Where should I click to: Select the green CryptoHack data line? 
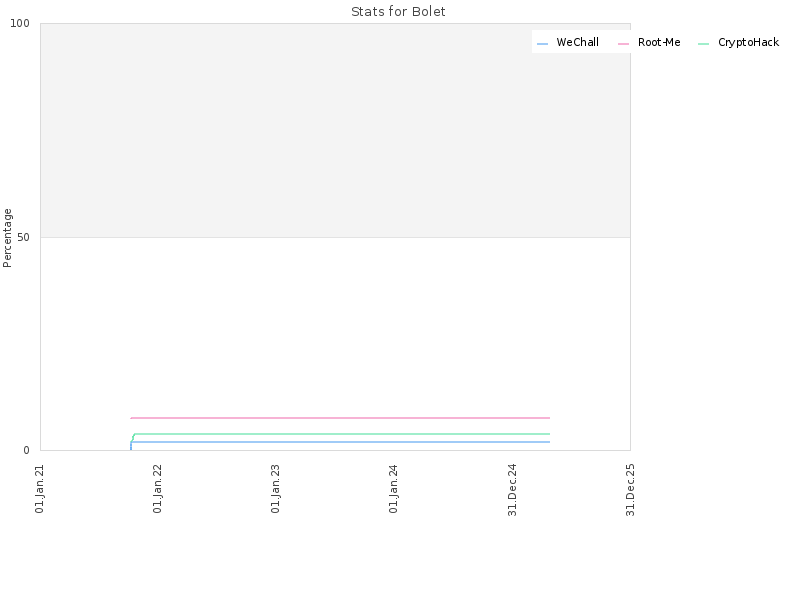(x=340, y=434)
